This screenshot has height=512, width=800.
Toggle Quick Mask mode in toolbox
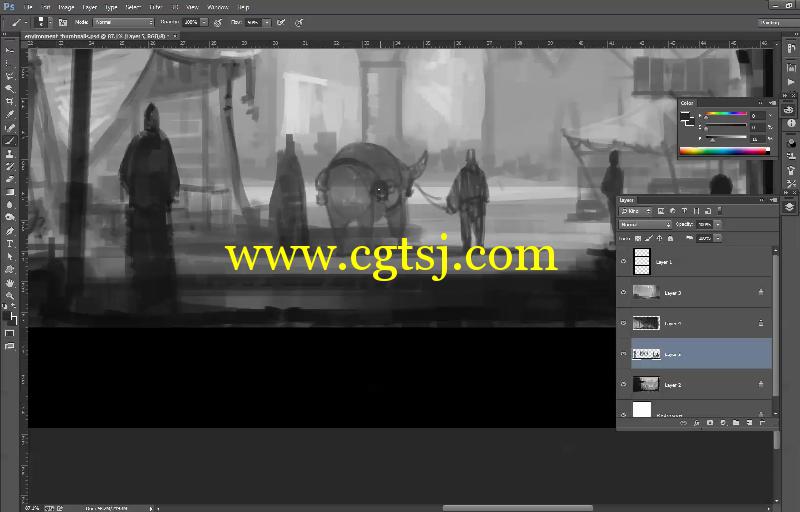10,333
